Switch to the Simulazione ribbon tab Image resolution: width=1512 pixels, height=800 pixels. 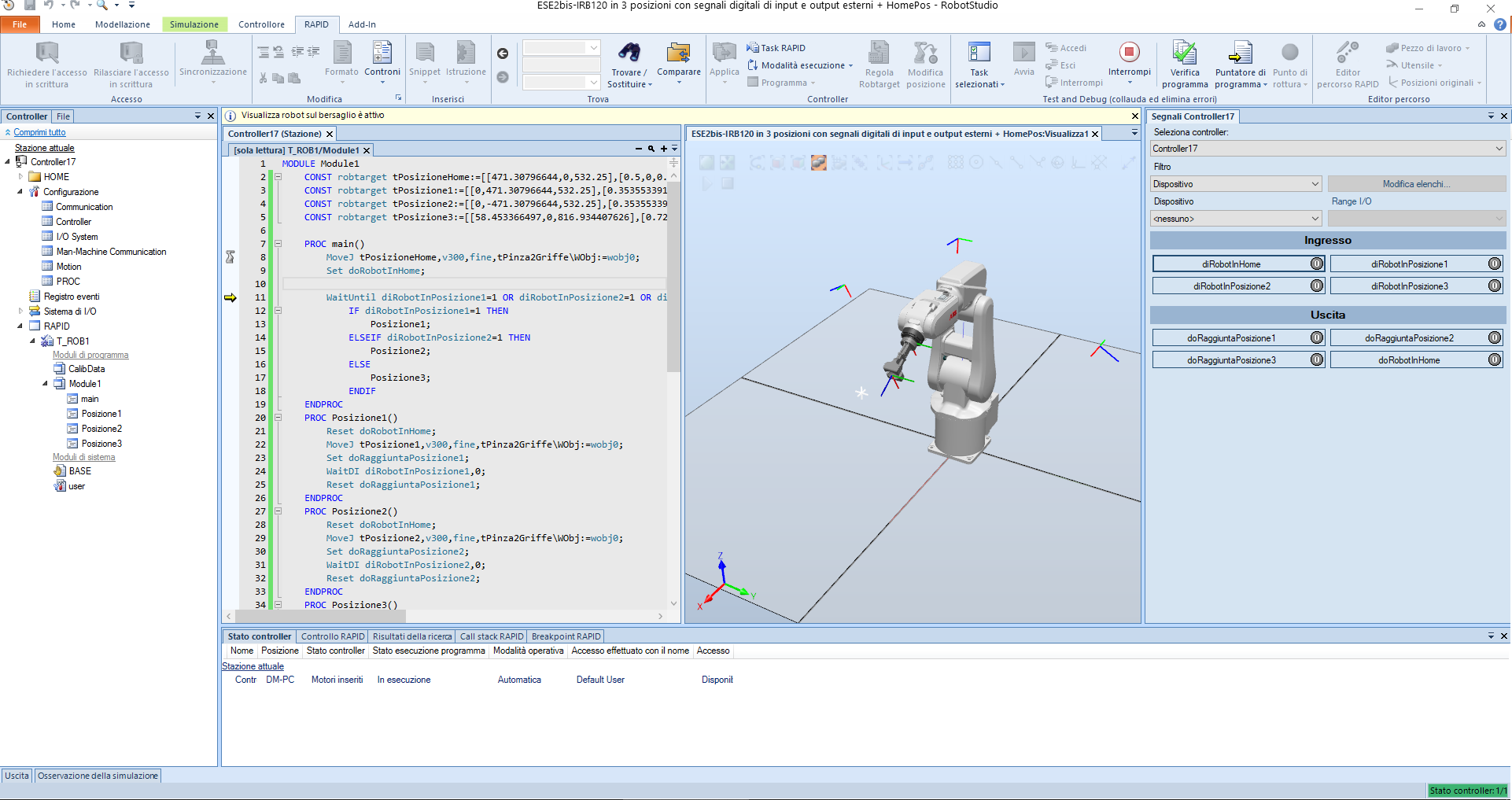(194, 24)
